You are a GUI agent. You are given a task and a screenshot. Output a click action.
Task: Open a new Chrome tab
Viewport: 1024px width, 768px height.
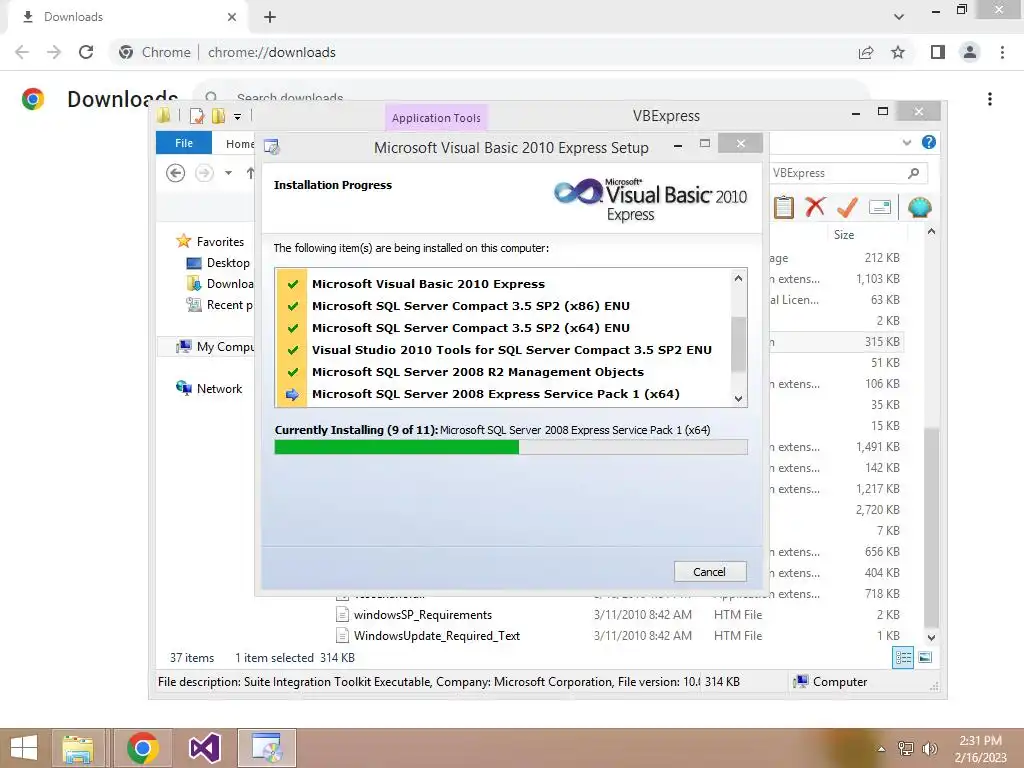coord(270,17)
